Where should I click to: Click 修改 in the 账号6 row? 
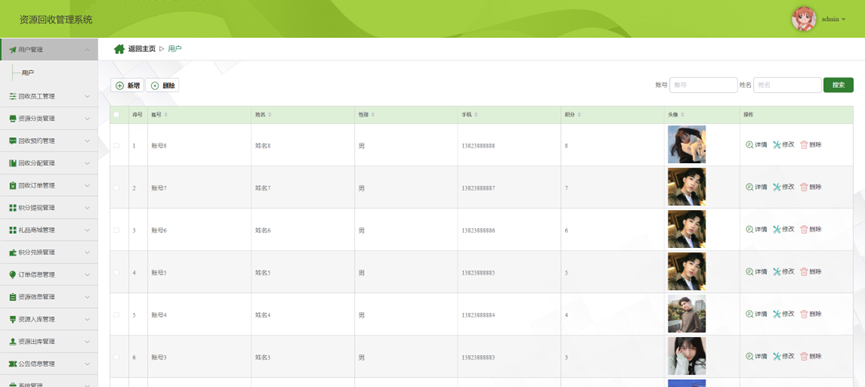[788, 229]
